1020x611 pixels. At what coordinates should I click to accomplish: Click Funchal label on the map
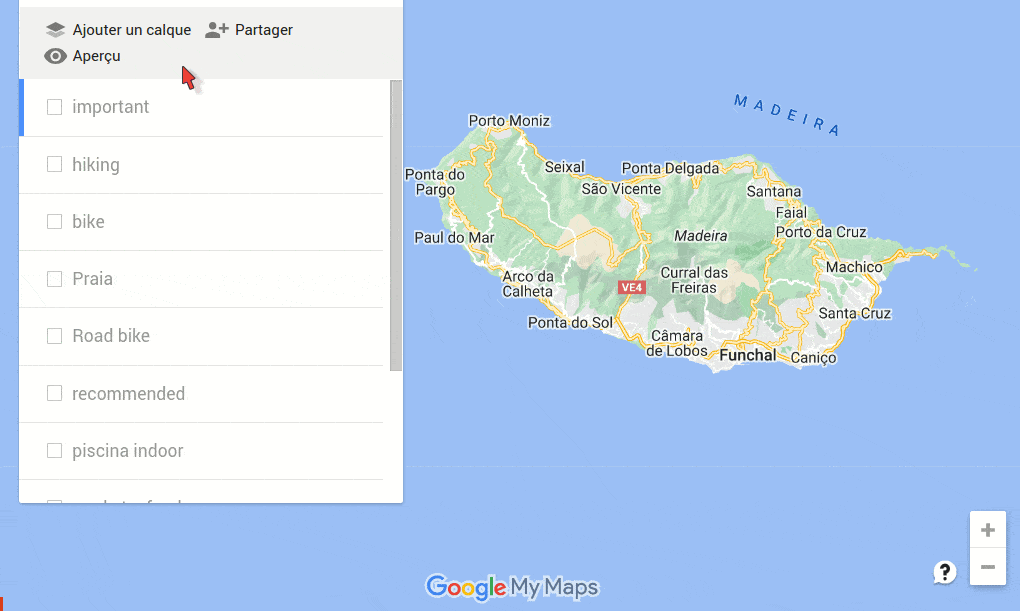click(x=747, y=355)
